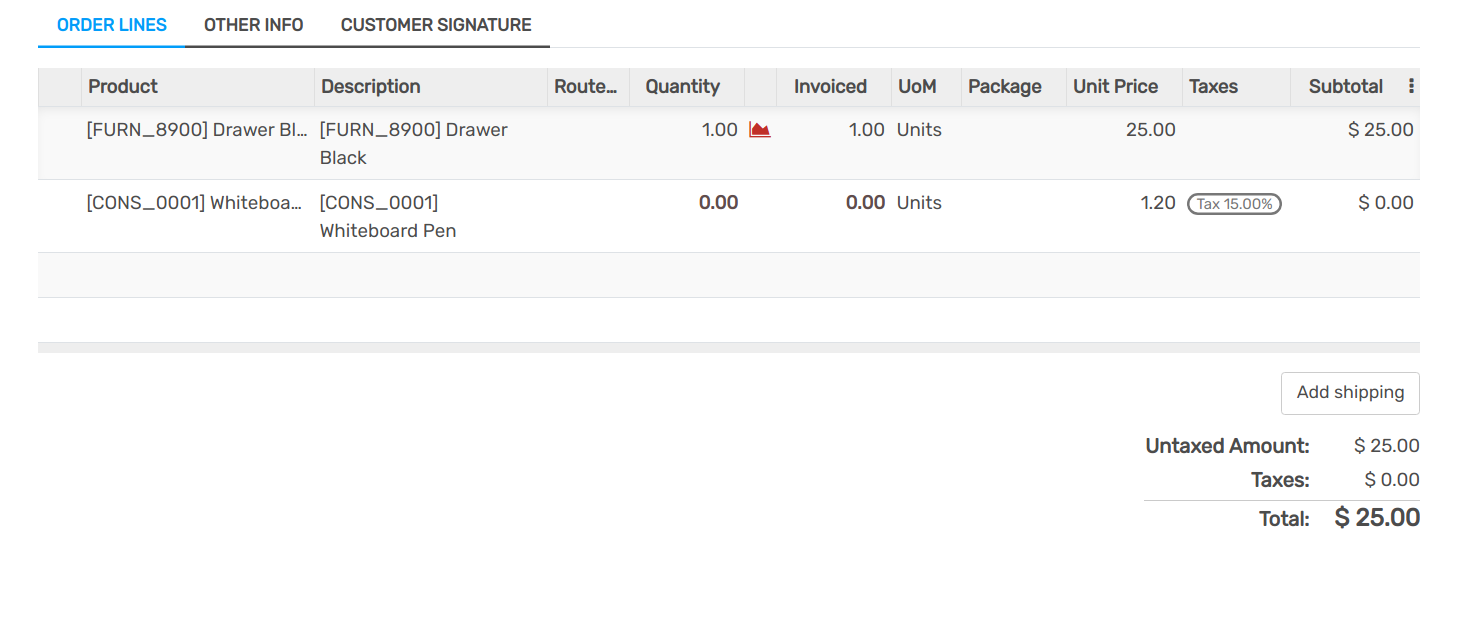Sort by the Quantity column header
This screenshot has width=1459, height=618.
[682, 87]
